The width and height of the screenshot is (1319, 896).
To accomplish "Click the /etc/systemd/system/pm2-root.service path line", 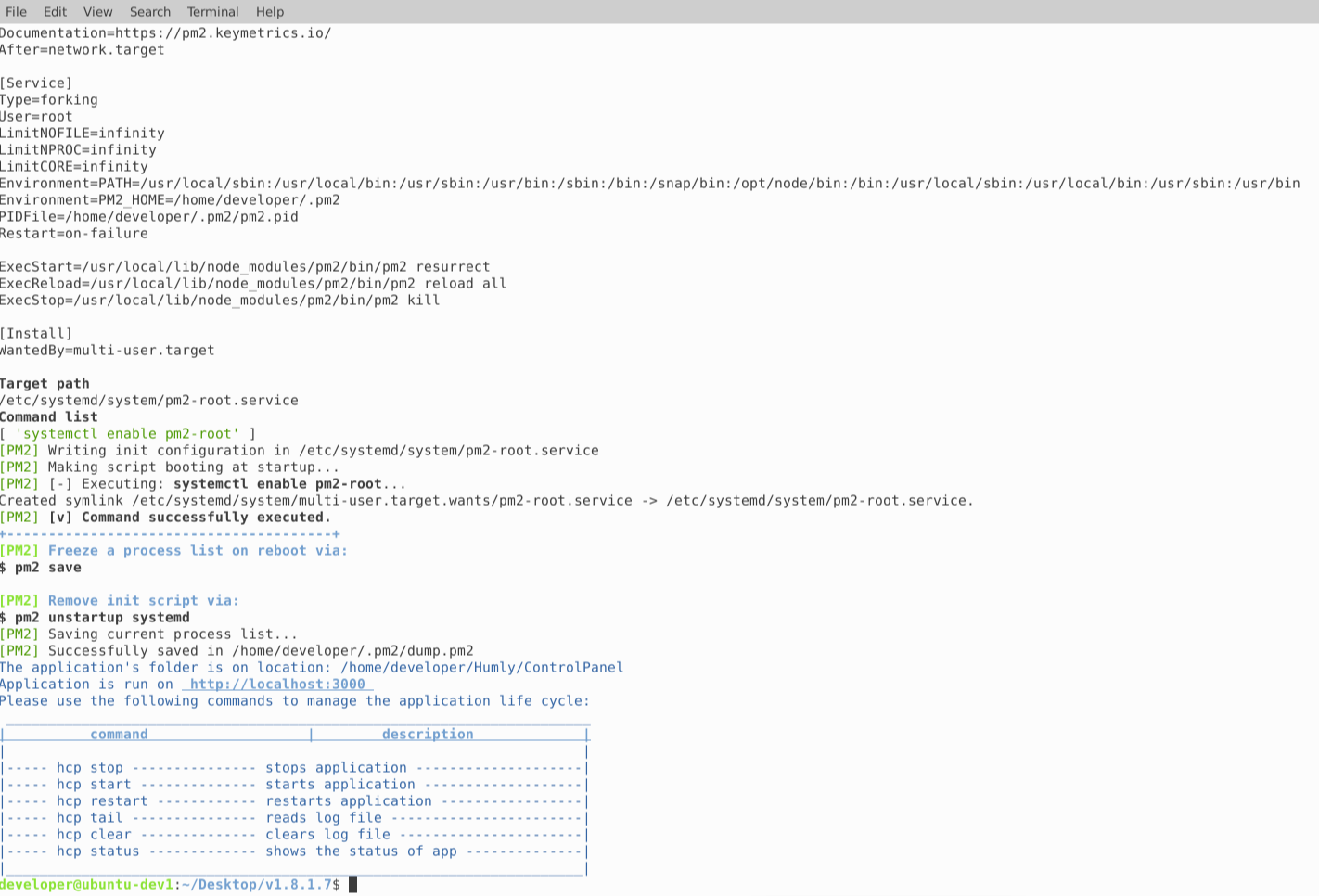I will [149, 401].
